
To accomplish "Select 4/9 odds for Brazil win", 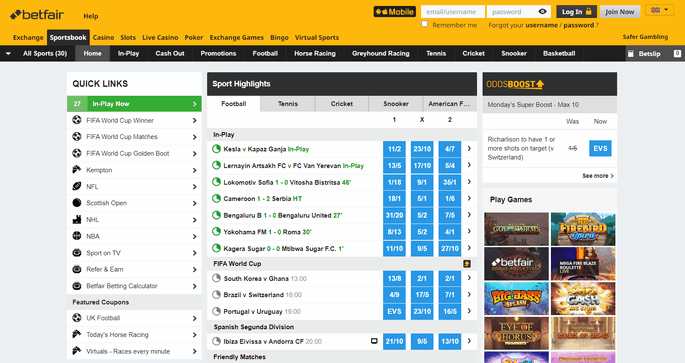I will click(394, 295).
